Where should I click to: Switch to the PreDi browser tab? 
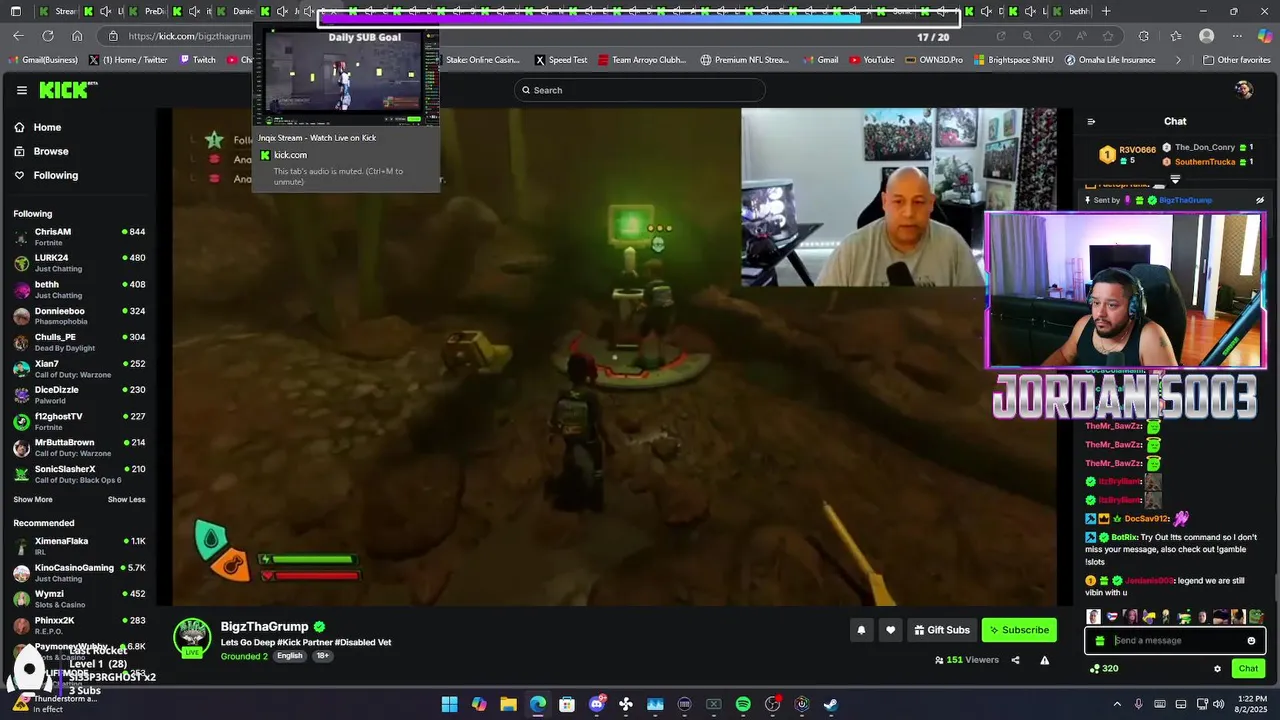tap(147, 11)
